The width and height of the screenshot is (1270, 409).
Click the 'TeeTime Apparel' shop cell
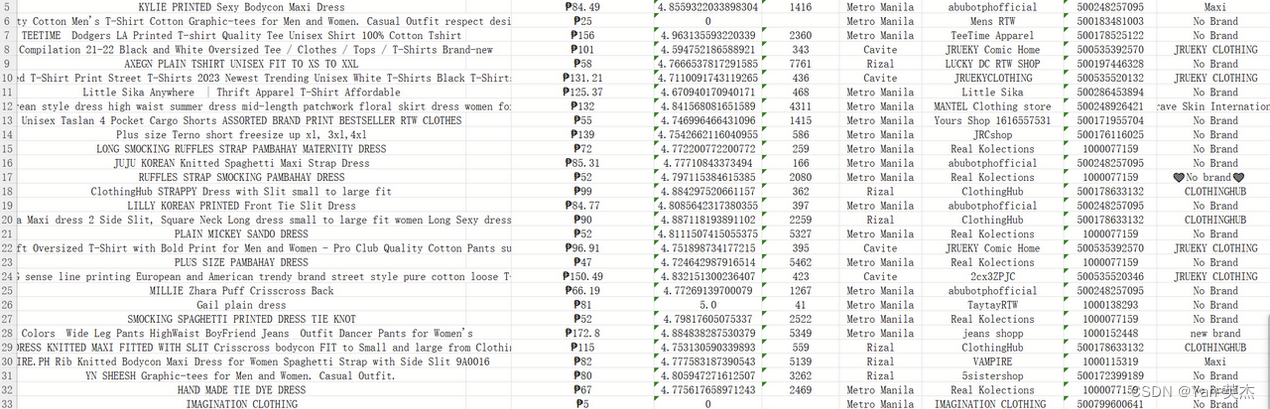pos(993,35)
